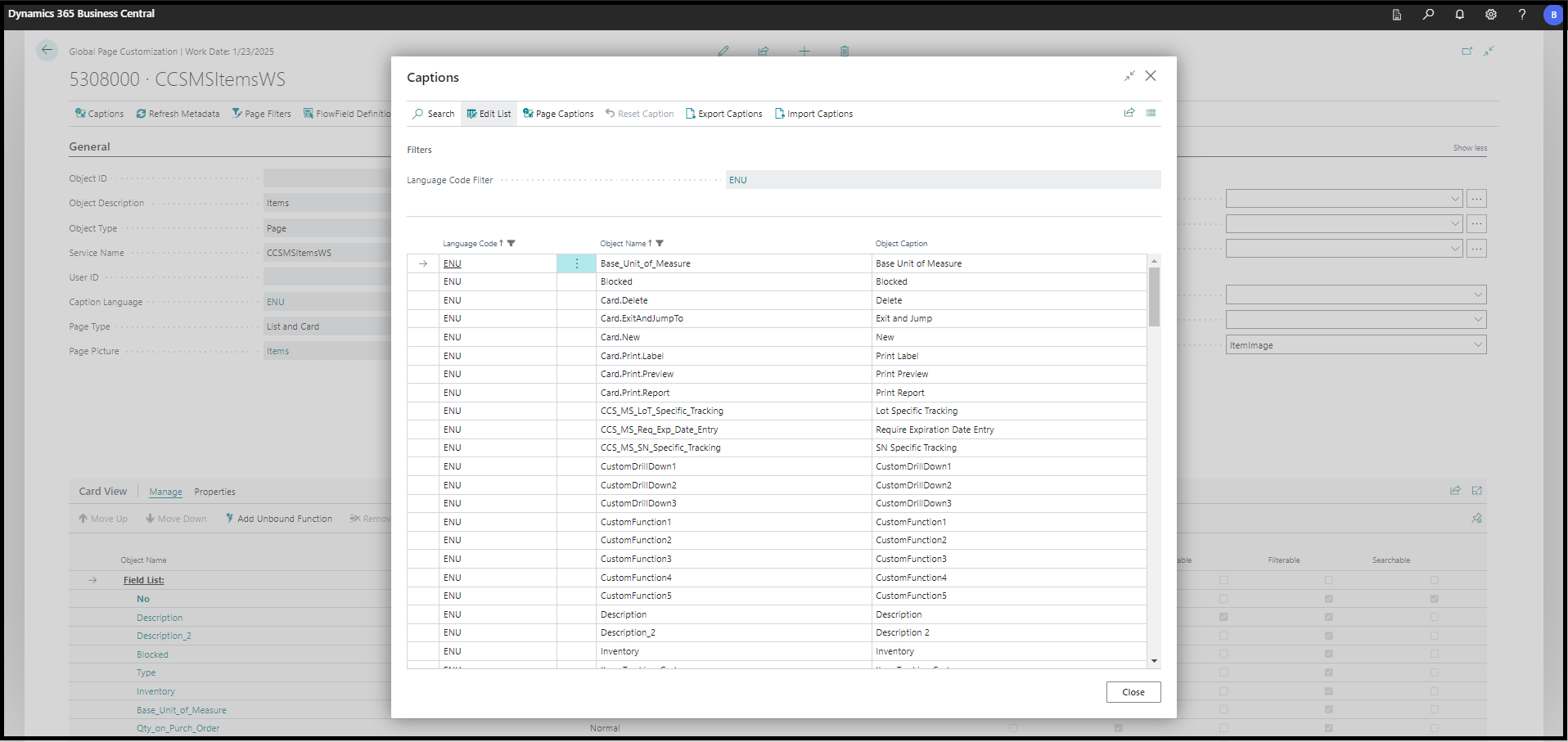
Task: Toggle Filterable checkbox in Description row
Action: pyautogui.click(x=1328, y=617)
